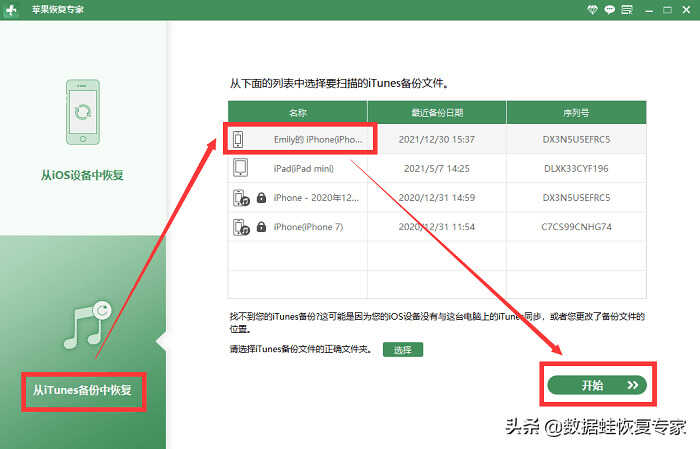Click serial number DLXK33CYF196
700x449 pixels.
pos(576,169)
